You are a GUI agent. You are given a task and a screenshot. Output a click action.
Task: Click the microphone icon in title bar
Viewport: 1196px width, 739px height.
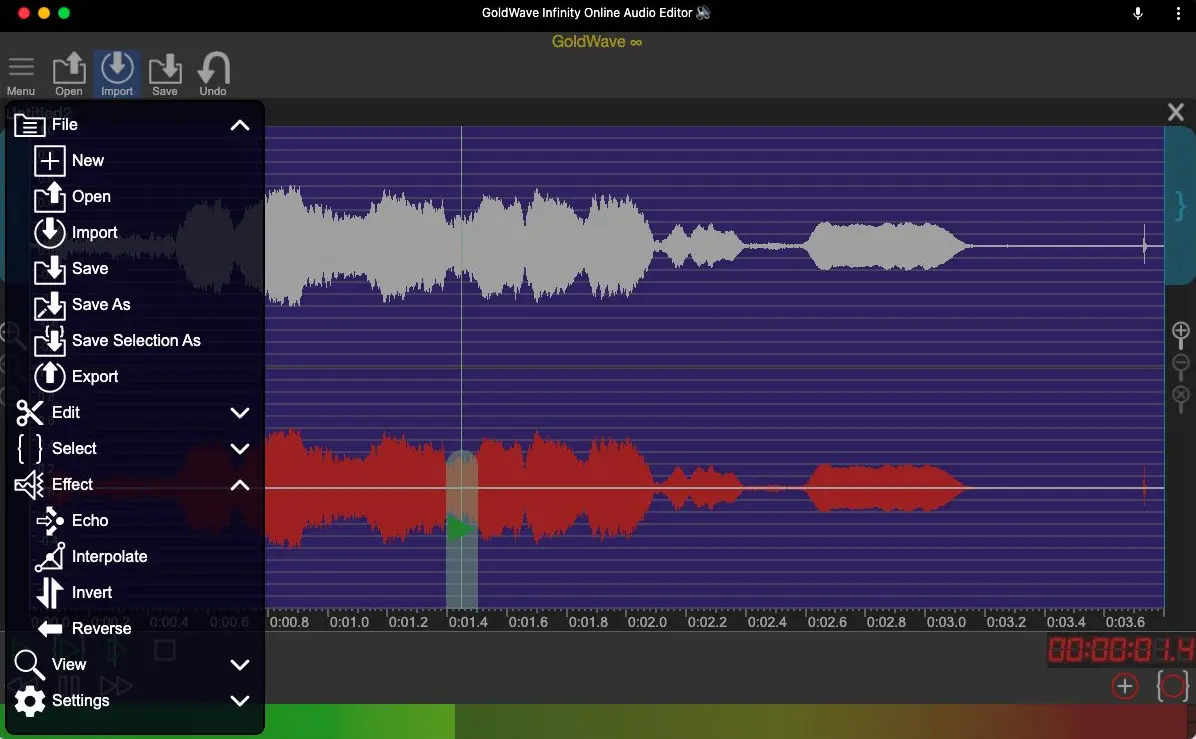point(1137,13)
